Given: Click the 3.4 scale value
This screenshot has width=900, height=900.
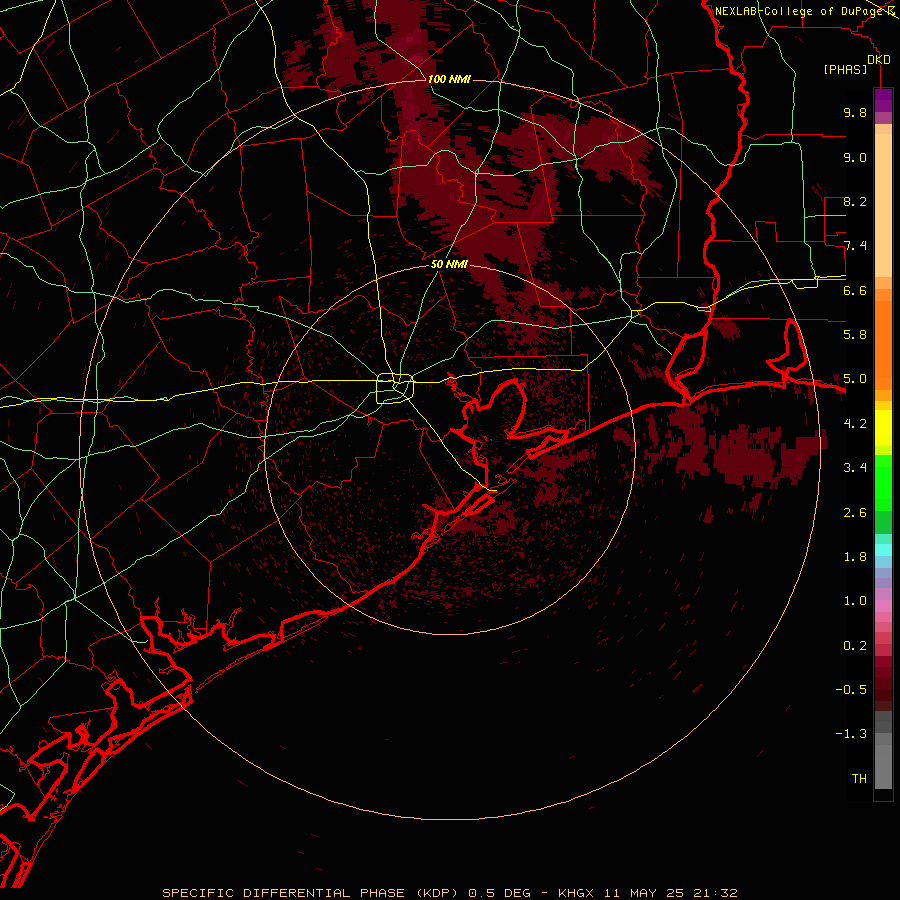Looking at the screenshot, I should (x=855, y=468).
